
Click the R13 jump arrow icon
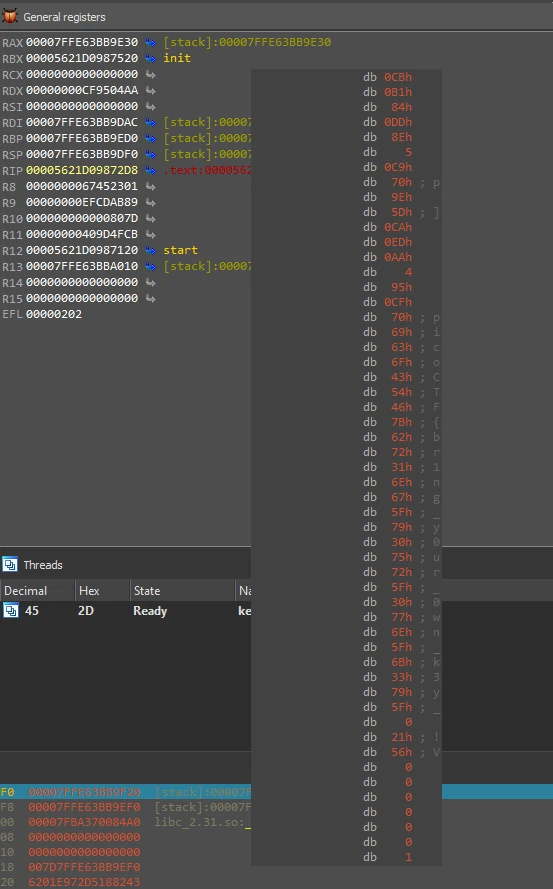click(x=150, y=266)
